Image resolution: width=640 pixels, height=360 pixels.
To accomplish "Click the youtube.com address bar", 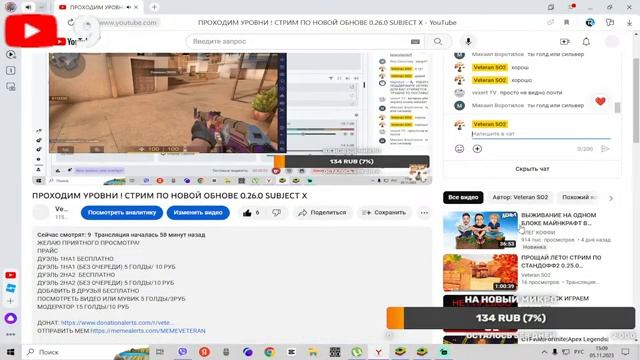I will coord(128,22).
